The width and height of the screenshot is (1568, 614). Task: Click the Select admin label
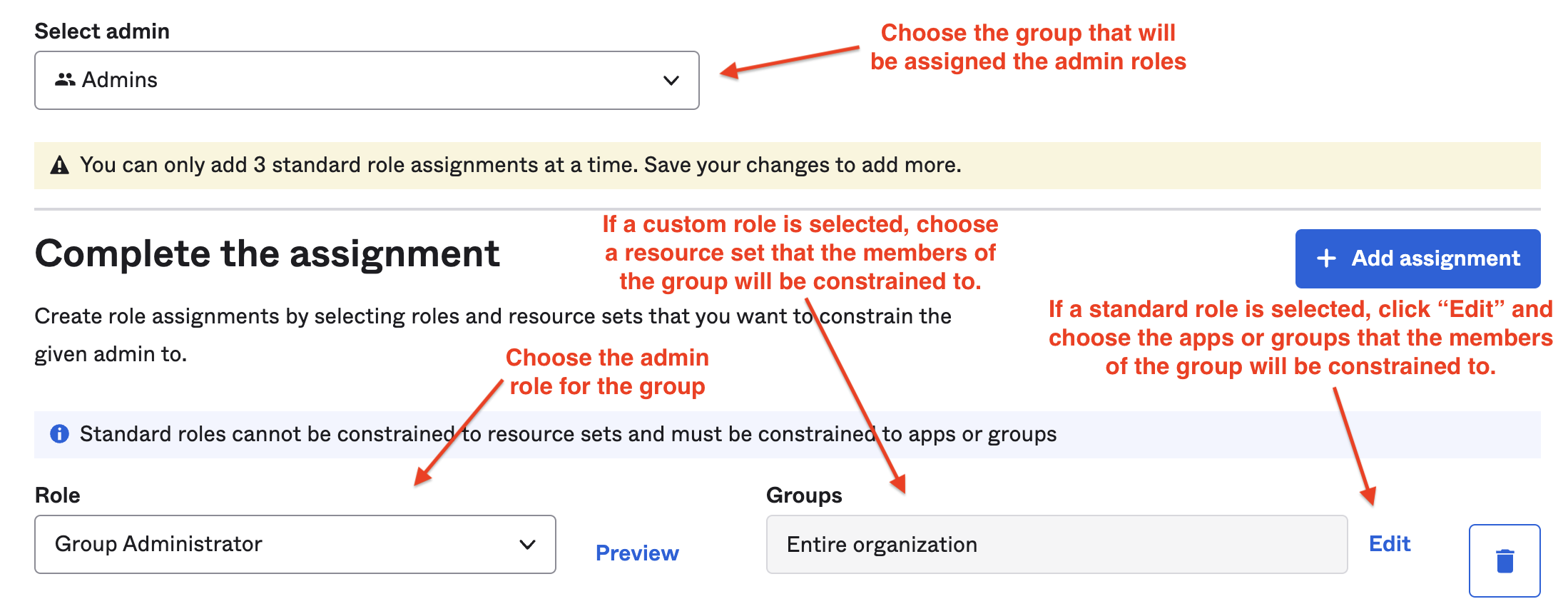coord(102,31)
